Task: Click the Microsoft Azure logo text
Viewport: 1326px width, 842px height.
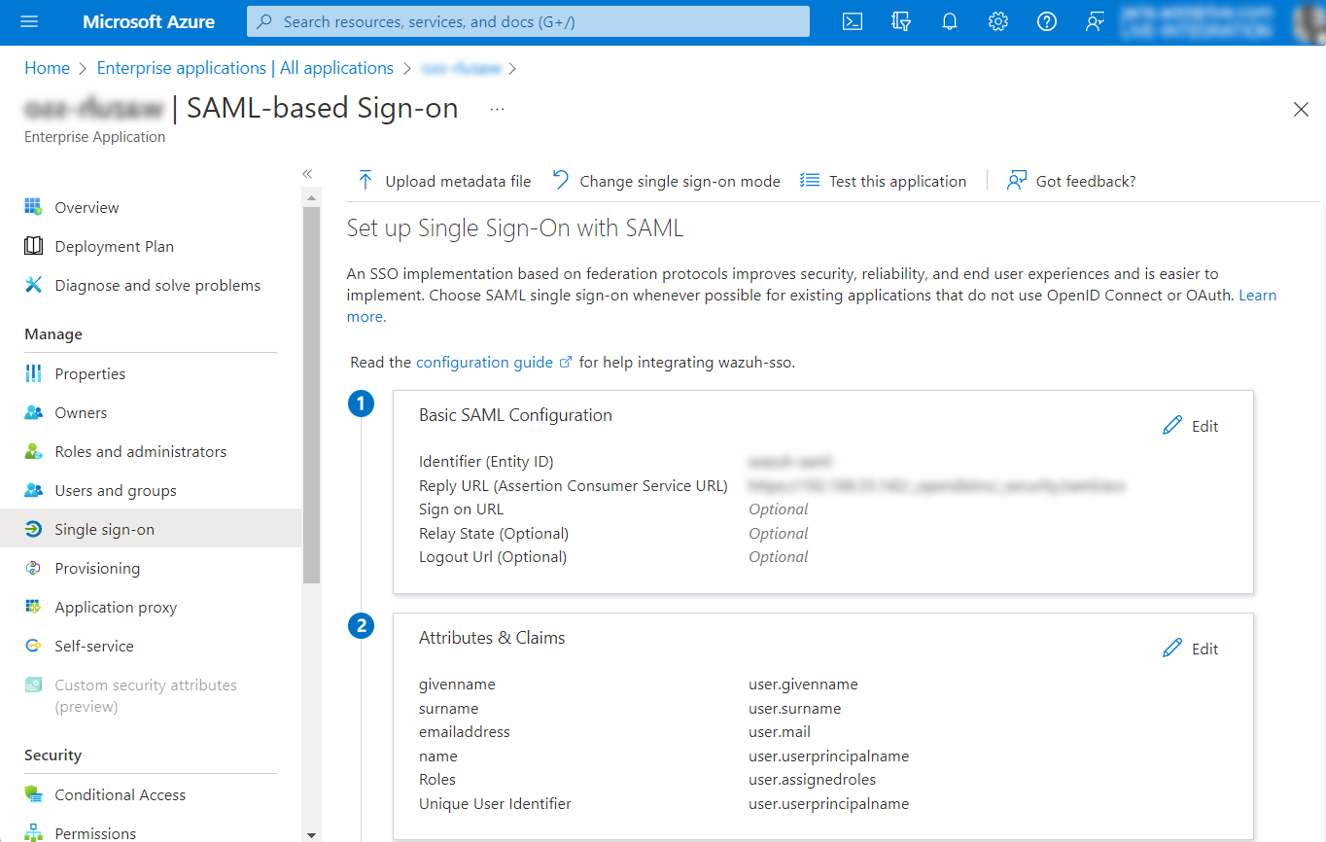Action: pyautogui.click(x=148, y=21)
